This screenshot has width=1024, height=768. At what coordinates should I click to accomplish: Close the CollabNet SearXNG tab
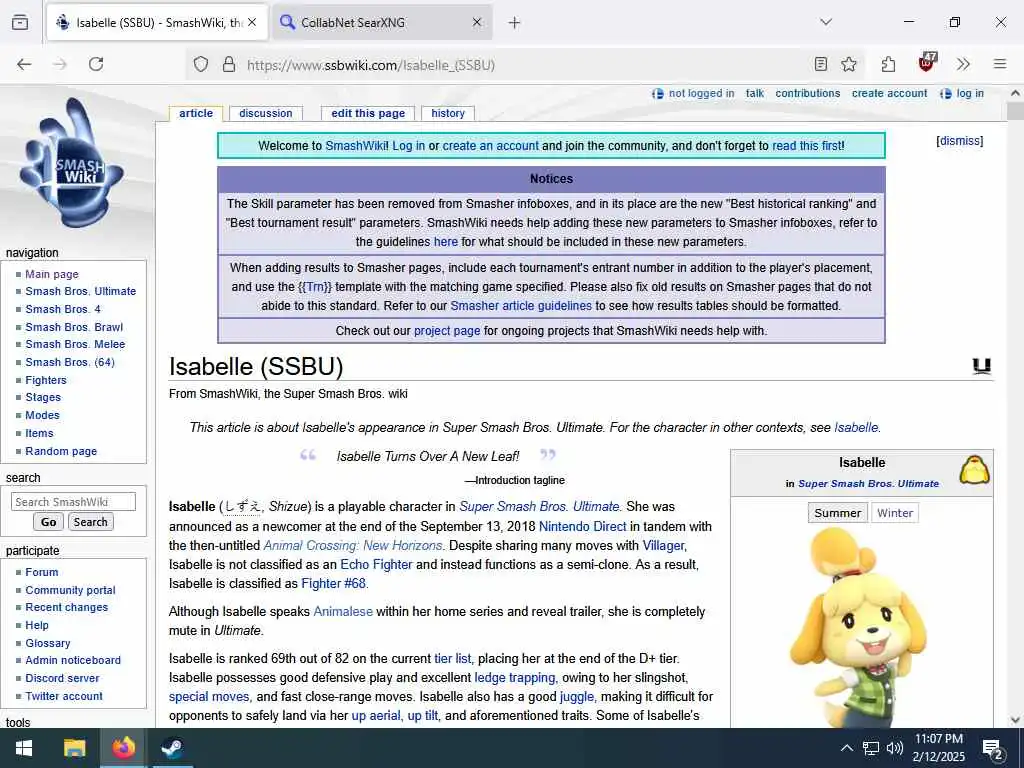pyautogui.click(x=477, y=22)
